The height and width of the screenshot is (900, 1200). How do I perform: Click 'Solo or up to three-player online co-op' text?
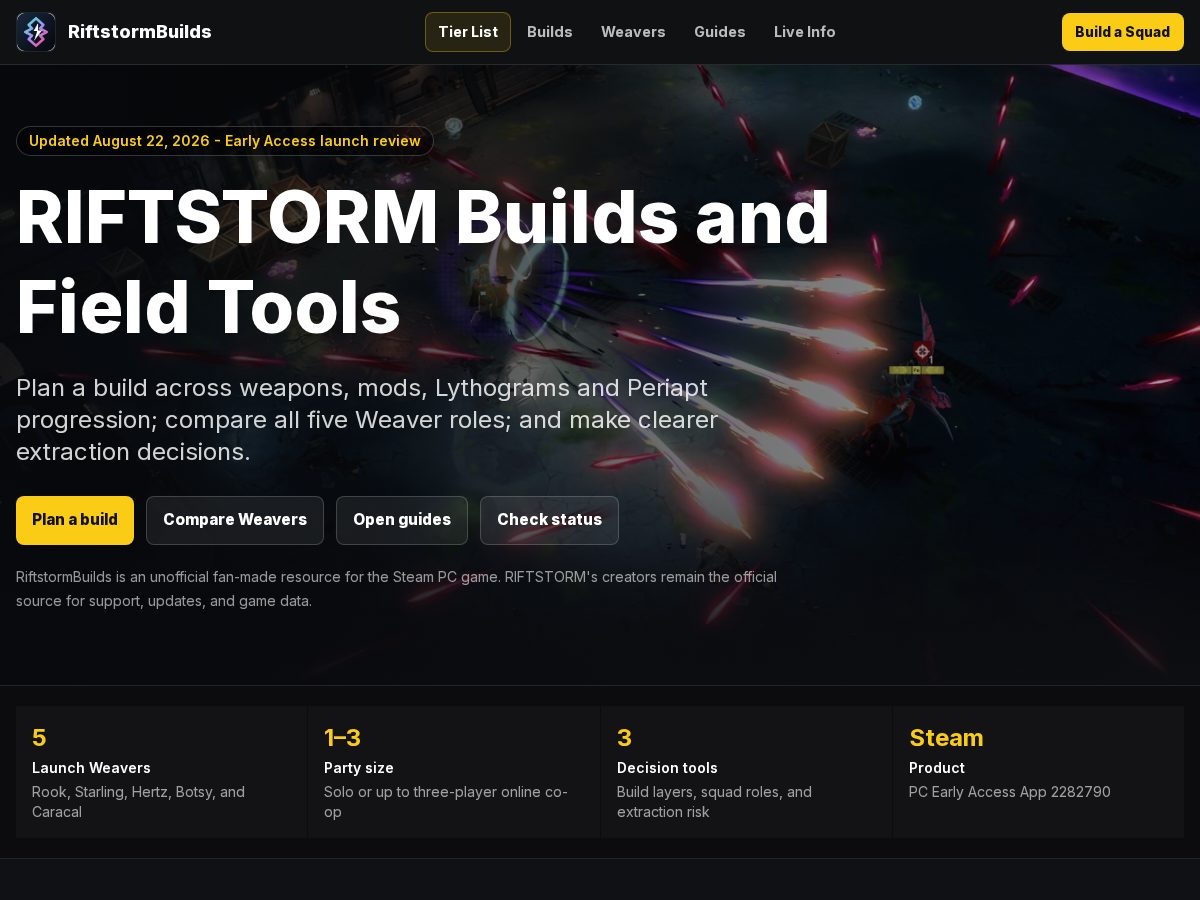click(x=446, y=802)
